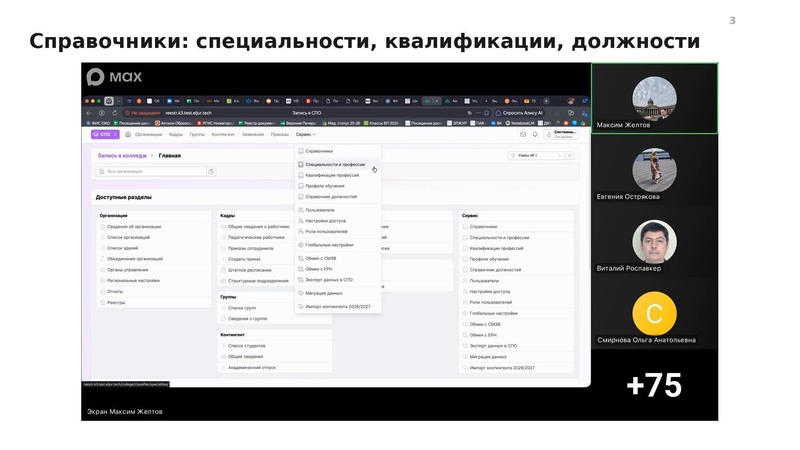Viewport: 800px width, 450px height.
Task: Open Список организаций link
Action: coord(129,237)
